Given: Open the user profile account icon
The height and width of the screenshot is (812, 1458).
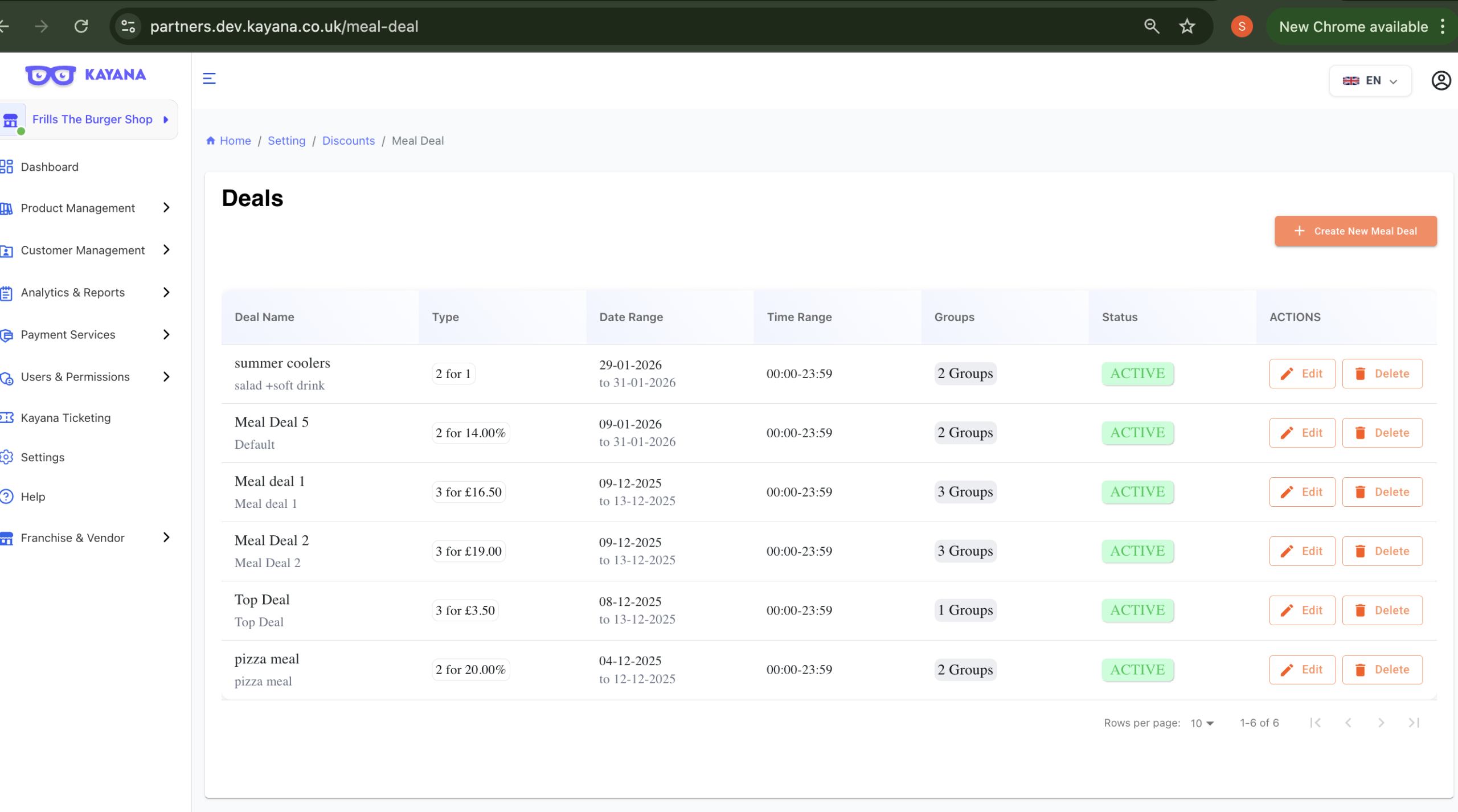Looking at the screenshot, I should pyautogui.click(x=1441, y=80).
